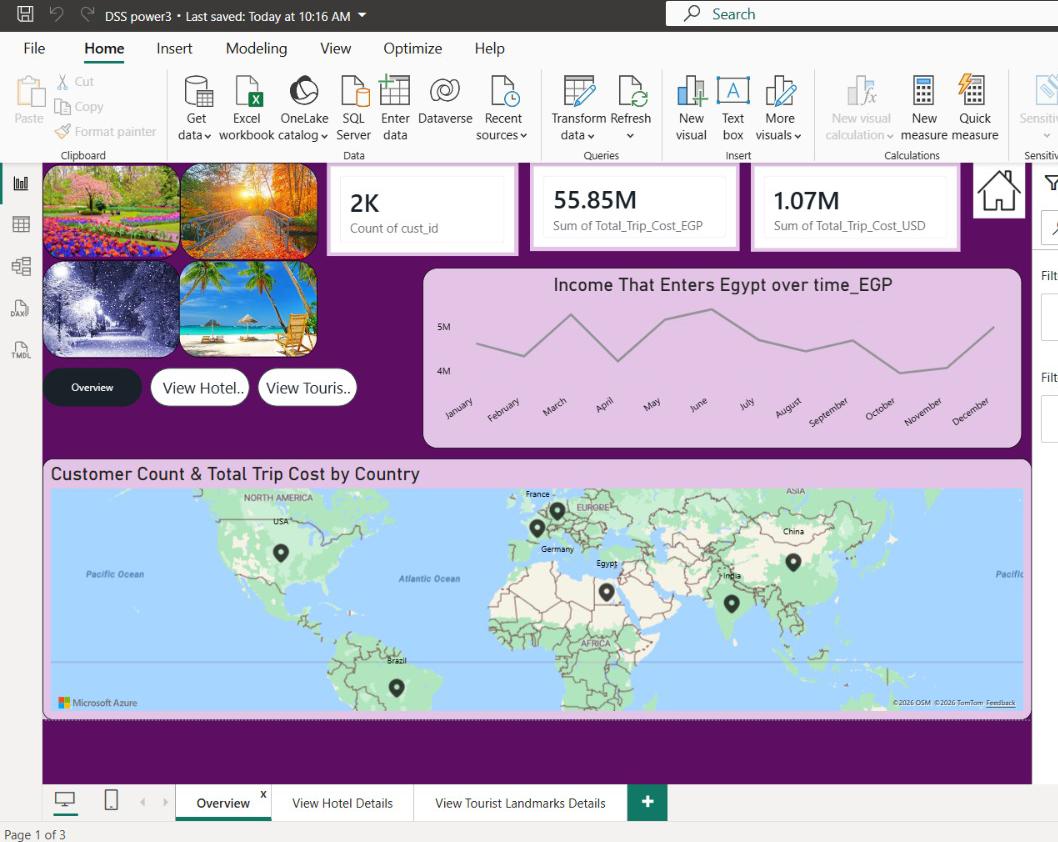Redo the last action

coord(86,14)
